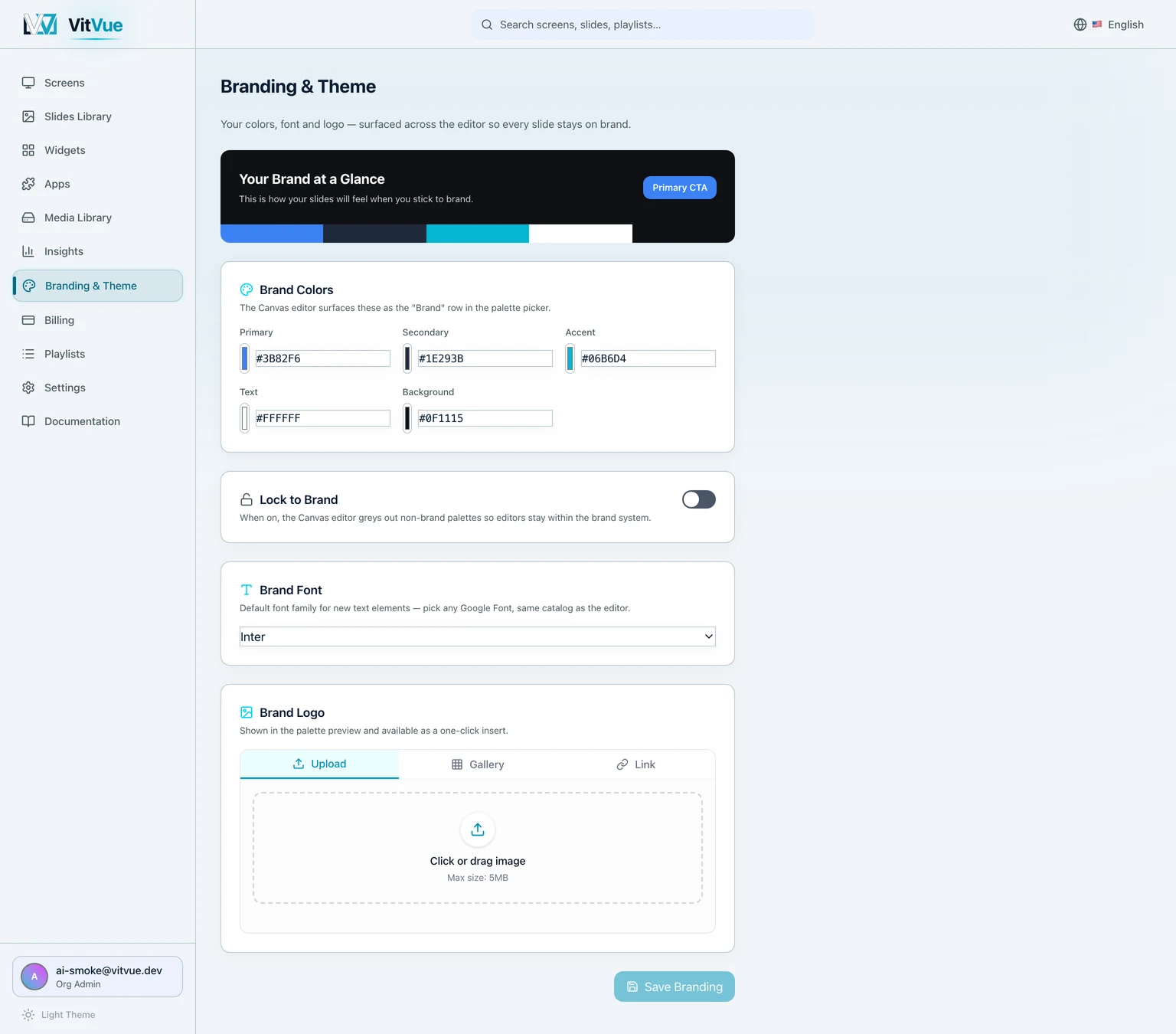Click the blue stripe in brand preview

[272, 234]
